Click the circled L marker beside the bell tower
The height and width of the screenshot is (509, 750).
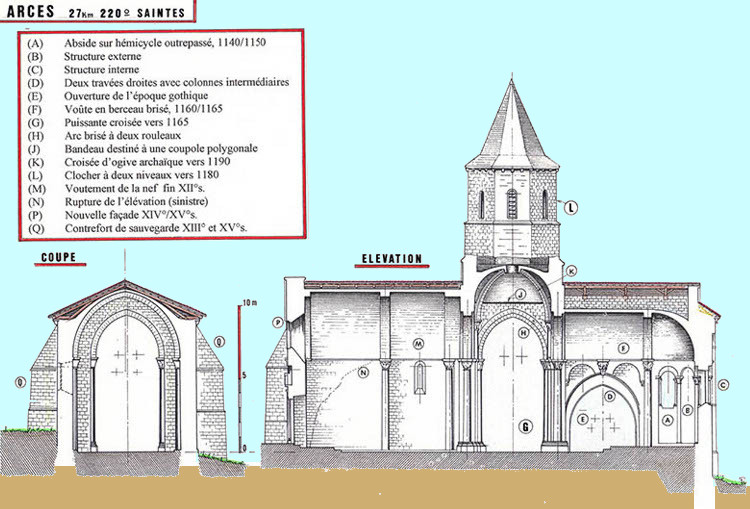coord(571,208)
